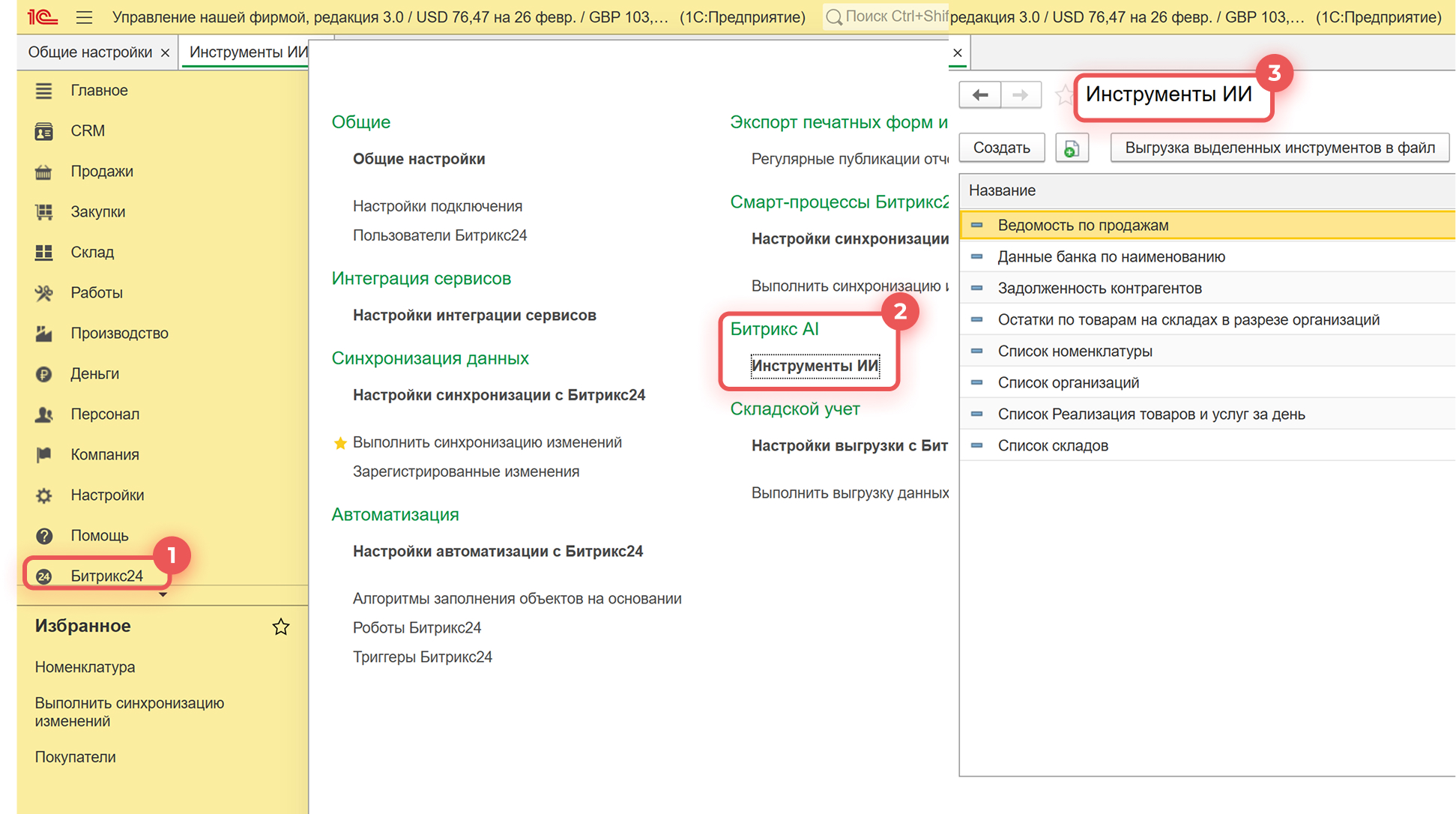This screenshot has height=814, width=1456.
Task: Open Инструменты ИИ under Битрикс AI
Action: pos(815,366)
